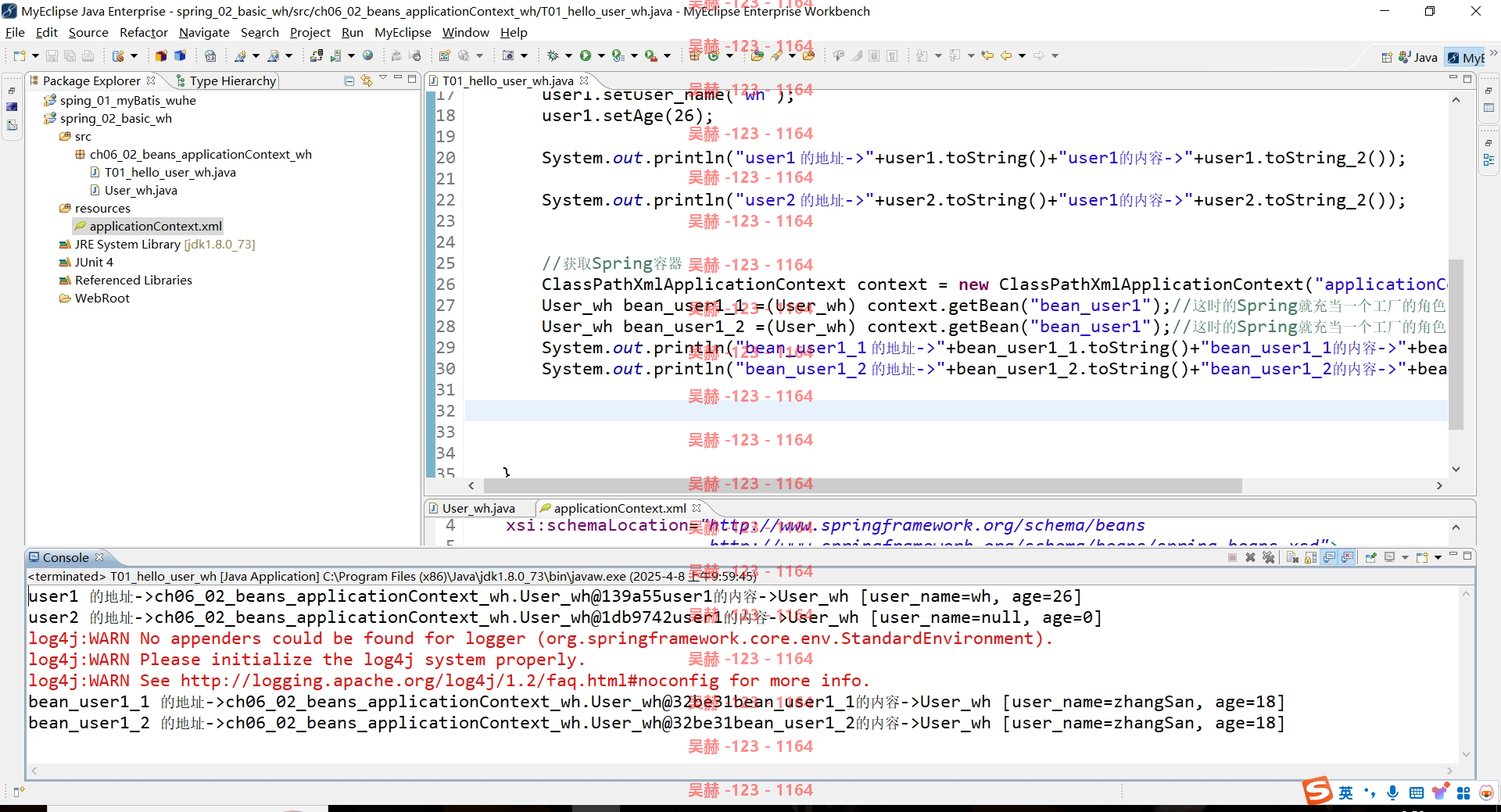
Task: Select the MyEclipse perspective button
Action: point(1465,57)
